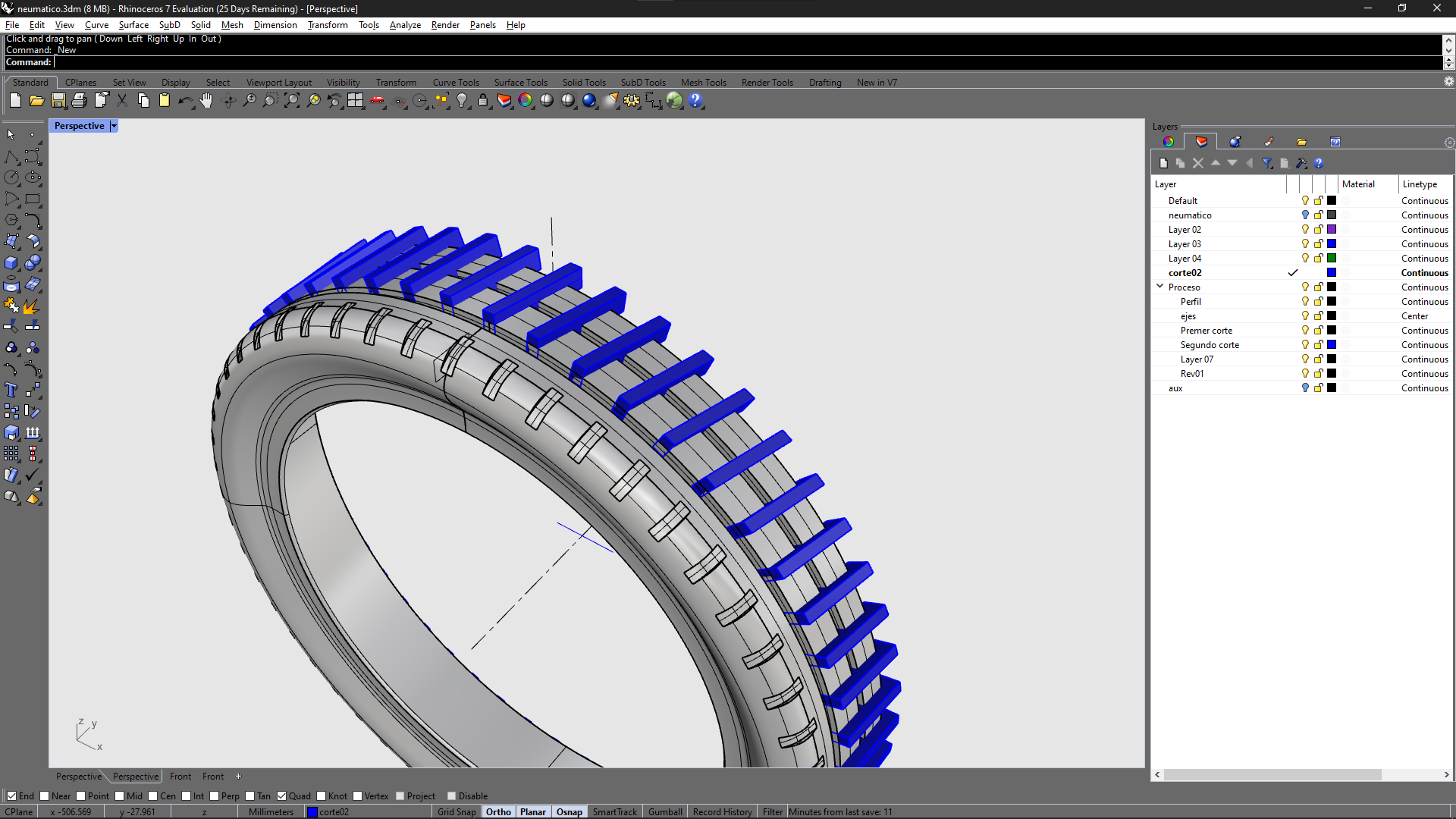Delete layer with the X icon
This screenshot has width=1456, height=819.
click(1198, 163)
